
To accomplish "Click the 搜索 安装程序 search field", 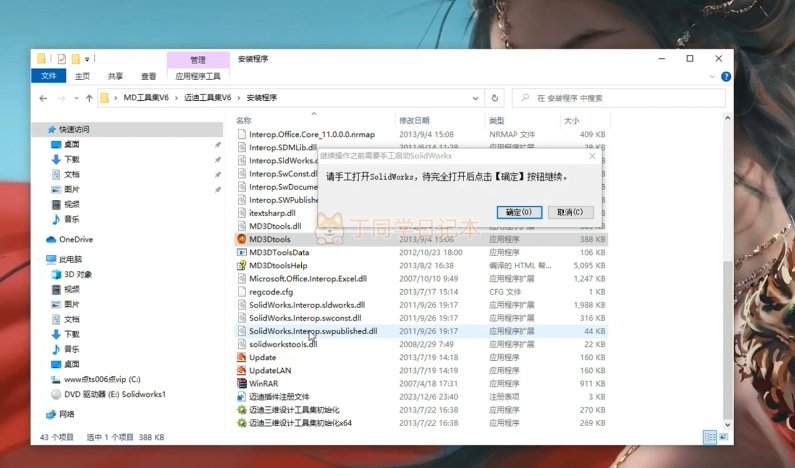I will (620, 98).
